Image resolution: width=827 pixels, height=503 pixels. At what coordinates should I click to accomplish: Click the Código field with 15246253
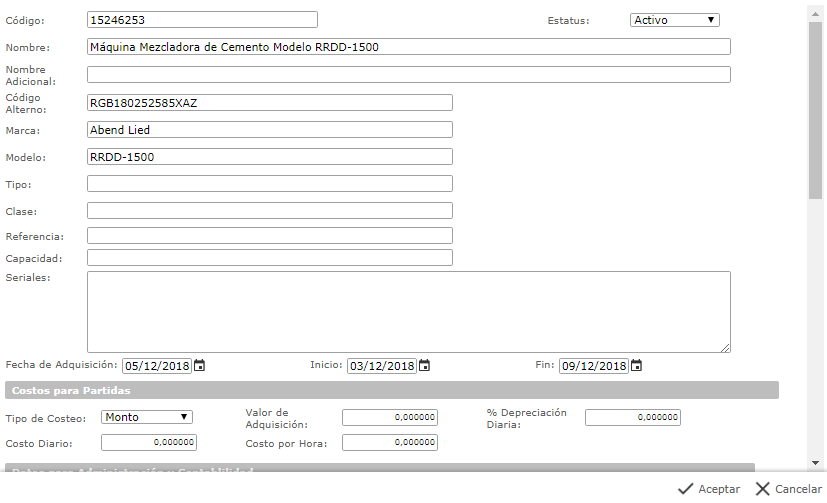(202, 20)
